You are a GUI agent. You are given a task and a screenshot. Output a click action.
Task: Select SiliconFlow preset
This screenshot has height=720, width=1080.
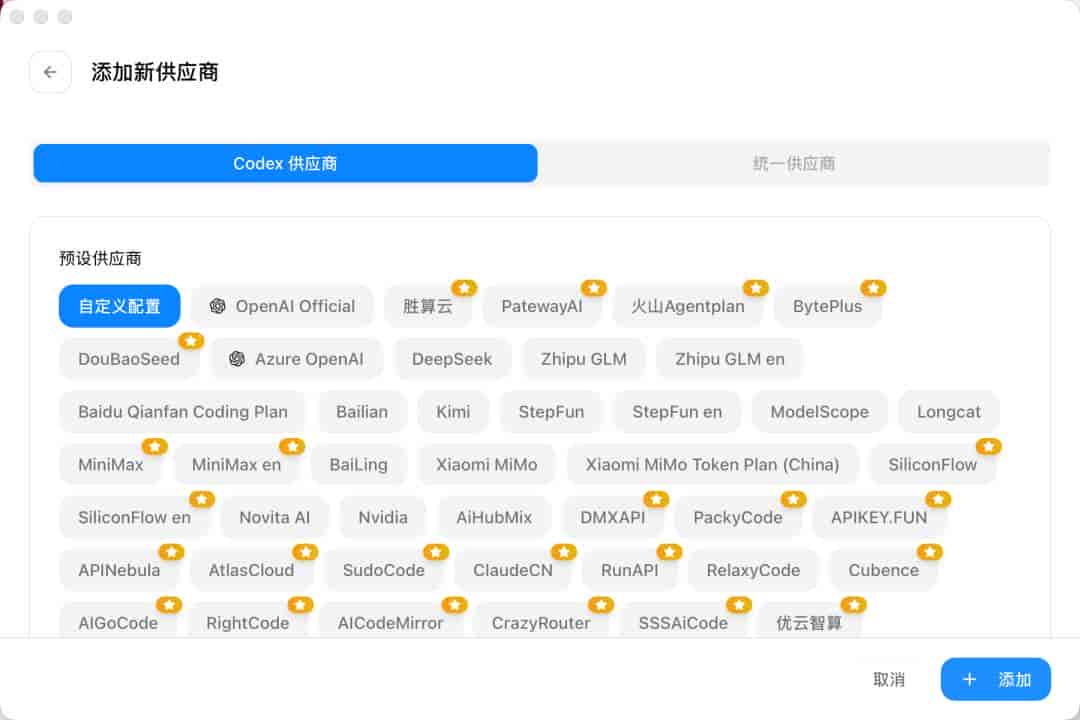933,464
